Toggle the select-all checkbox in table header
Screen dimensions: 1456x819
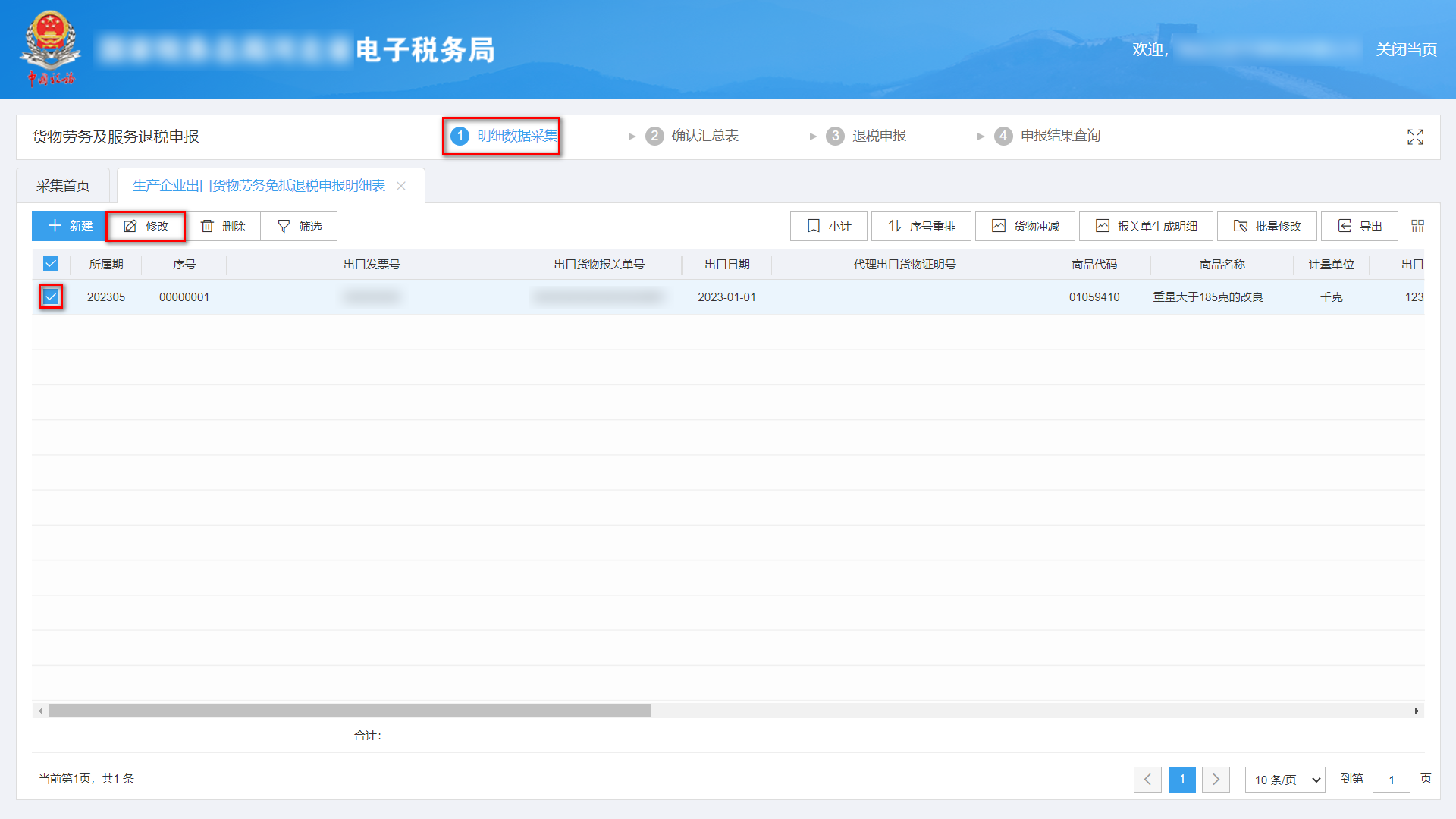[51, 263]
